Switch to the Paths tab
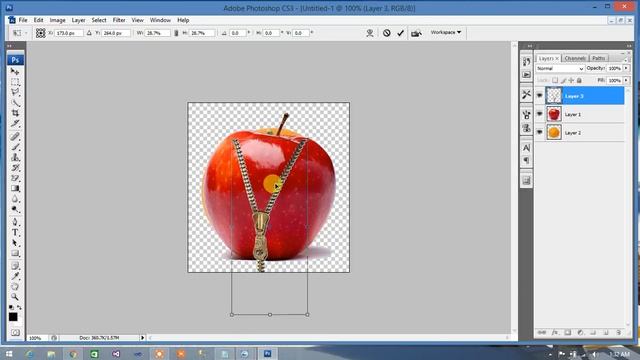This screenshot has height=360, width=640. 598,58
